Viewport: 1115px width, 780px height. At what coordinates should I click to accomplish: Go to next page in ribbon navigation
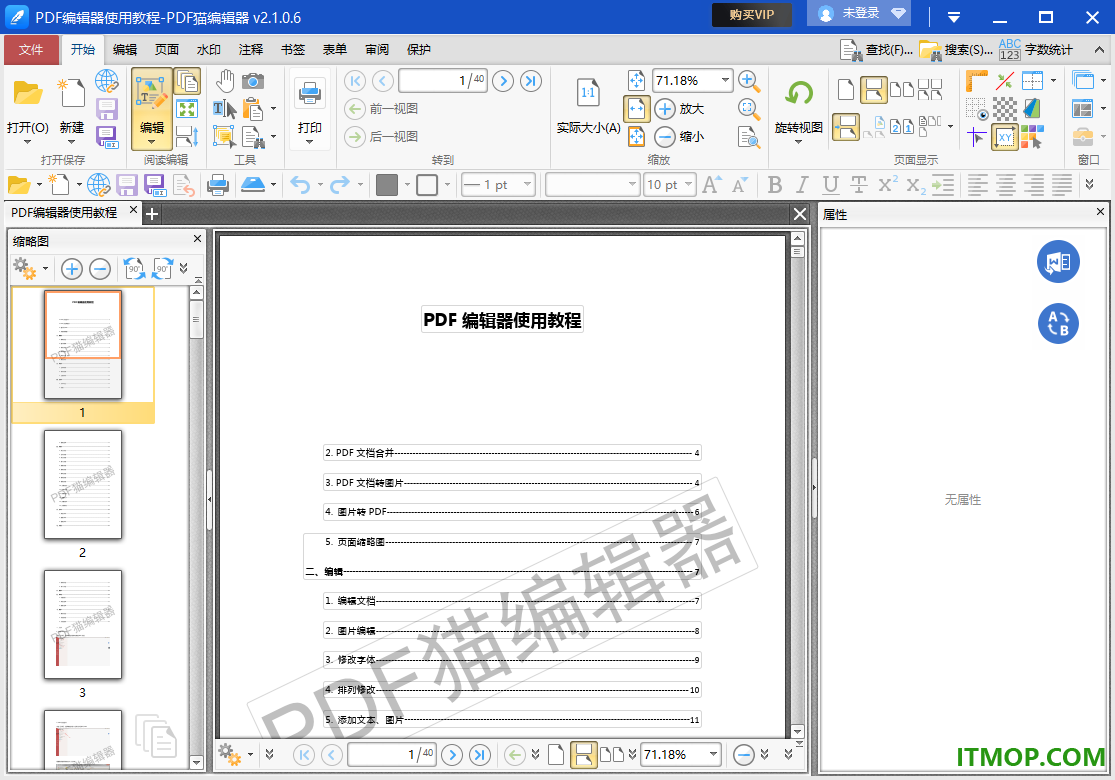click(x=503, y=81)
